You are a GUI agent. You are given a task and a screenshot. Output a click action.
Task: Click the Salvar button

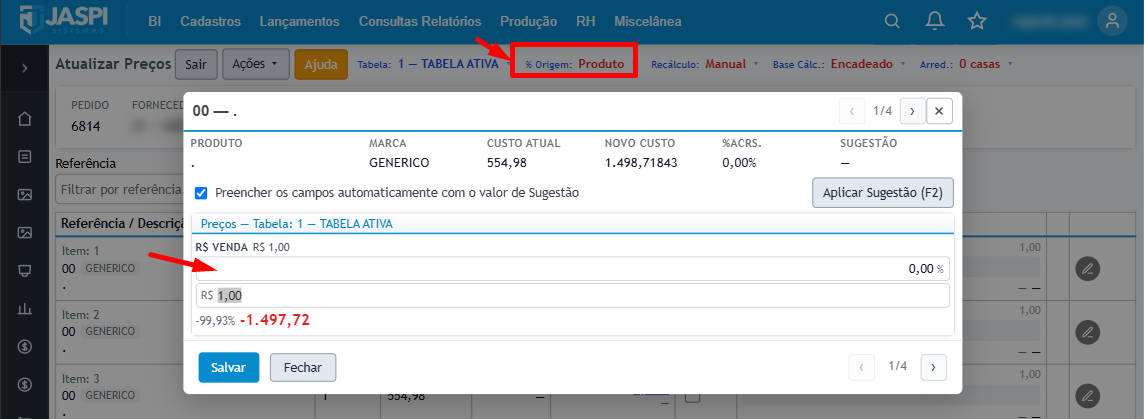click(228, 367)
